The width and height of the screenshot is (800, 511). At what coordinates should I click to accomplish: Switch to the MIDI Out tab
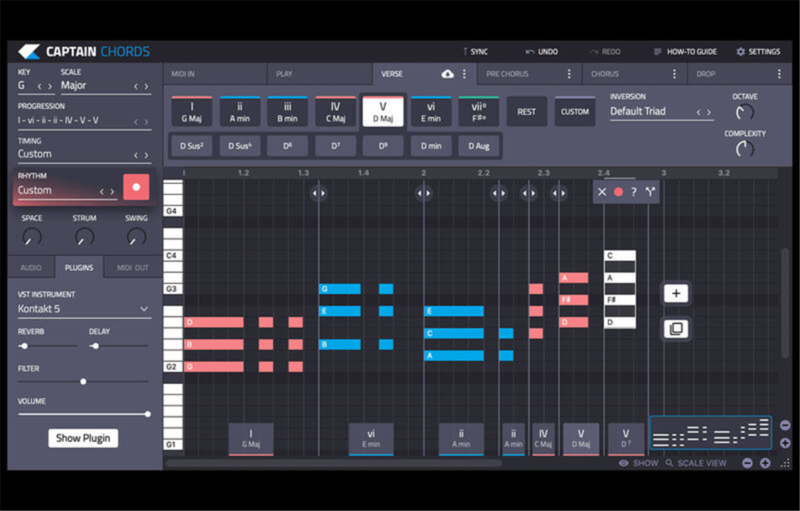coord(132,268)
